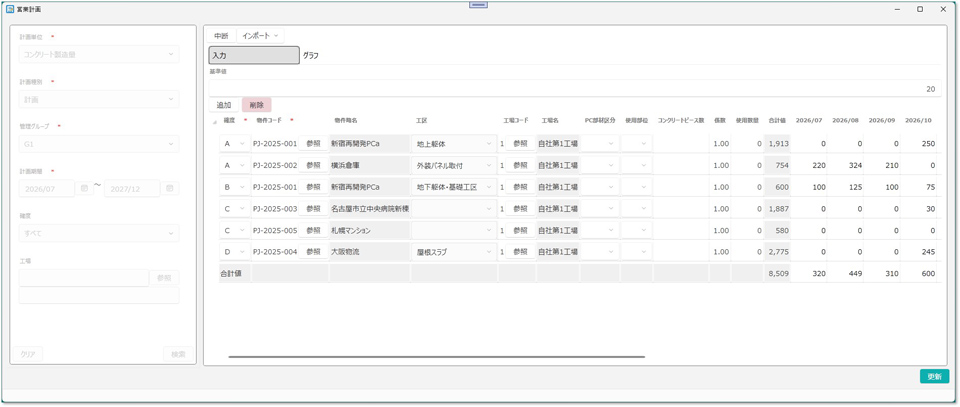This screenshot has height=407, width=960.
Task: Open the 確度 filter dropdown showing すべて
Action: click(x=99, y=233)
